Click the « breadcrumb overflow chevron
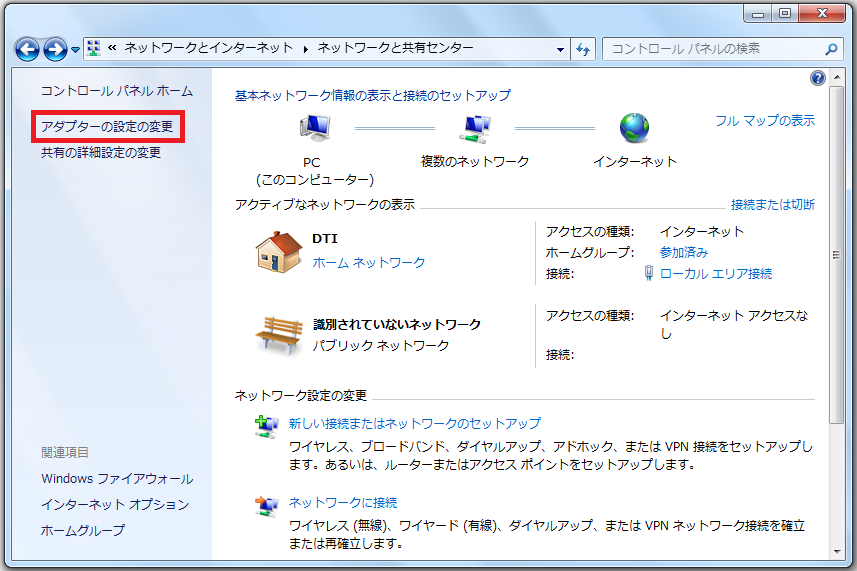 (x=112, y=48)
